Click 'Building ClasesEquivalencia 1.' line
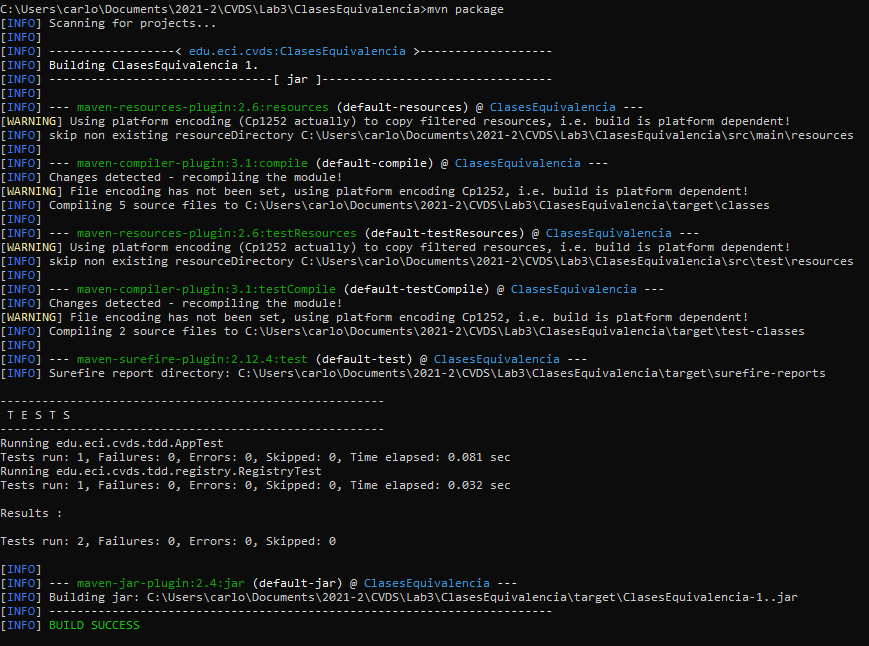Viewport: 869px width, 646px height. coord(154,65)
